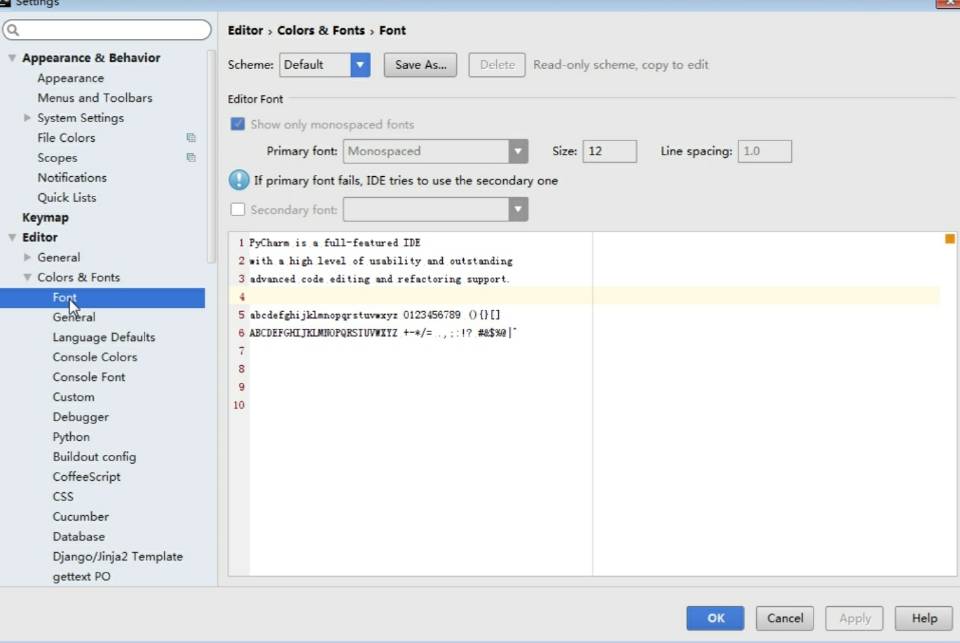Image resolution: width=960 pixels, height=643 pixels.
Task: Select CoffeeScript item
Action: tap(86, 477)
